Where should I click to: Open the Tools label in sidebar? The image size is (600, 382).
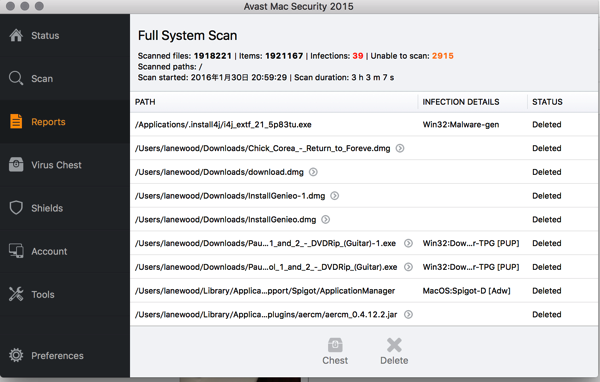coord(43,295)
